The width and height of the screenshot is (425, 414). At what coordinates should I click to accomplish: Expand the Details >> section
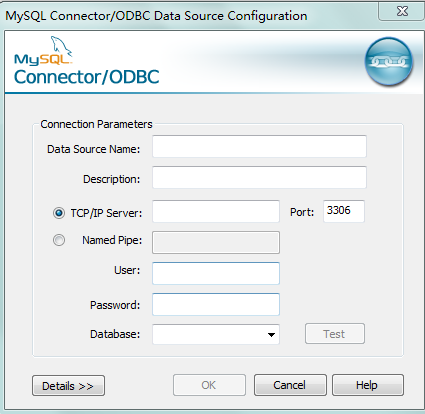pyautogui.click(x=68, y=386)
